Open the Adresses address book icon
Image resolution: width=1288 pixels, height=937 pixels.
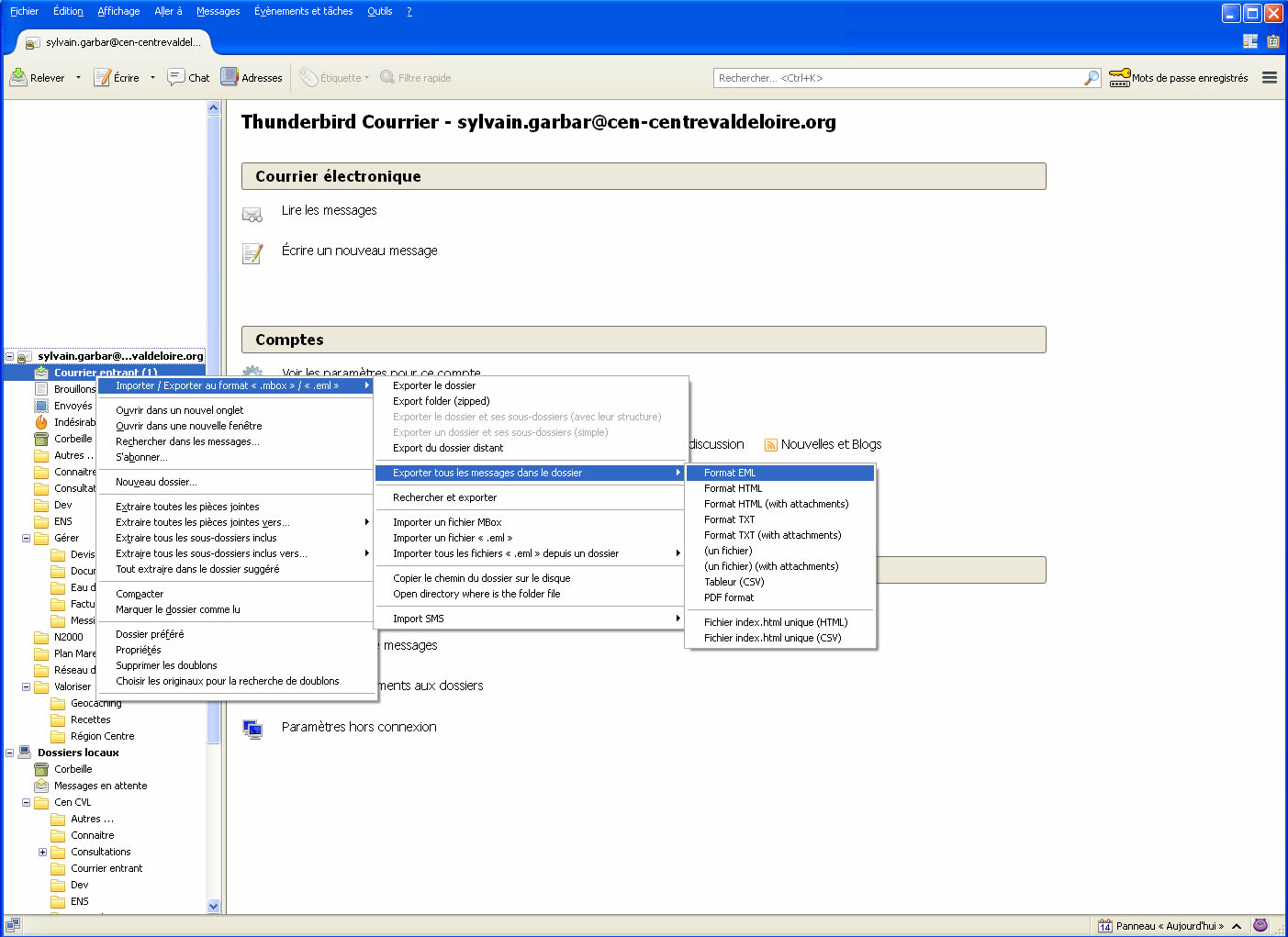[x=230, y=78]
